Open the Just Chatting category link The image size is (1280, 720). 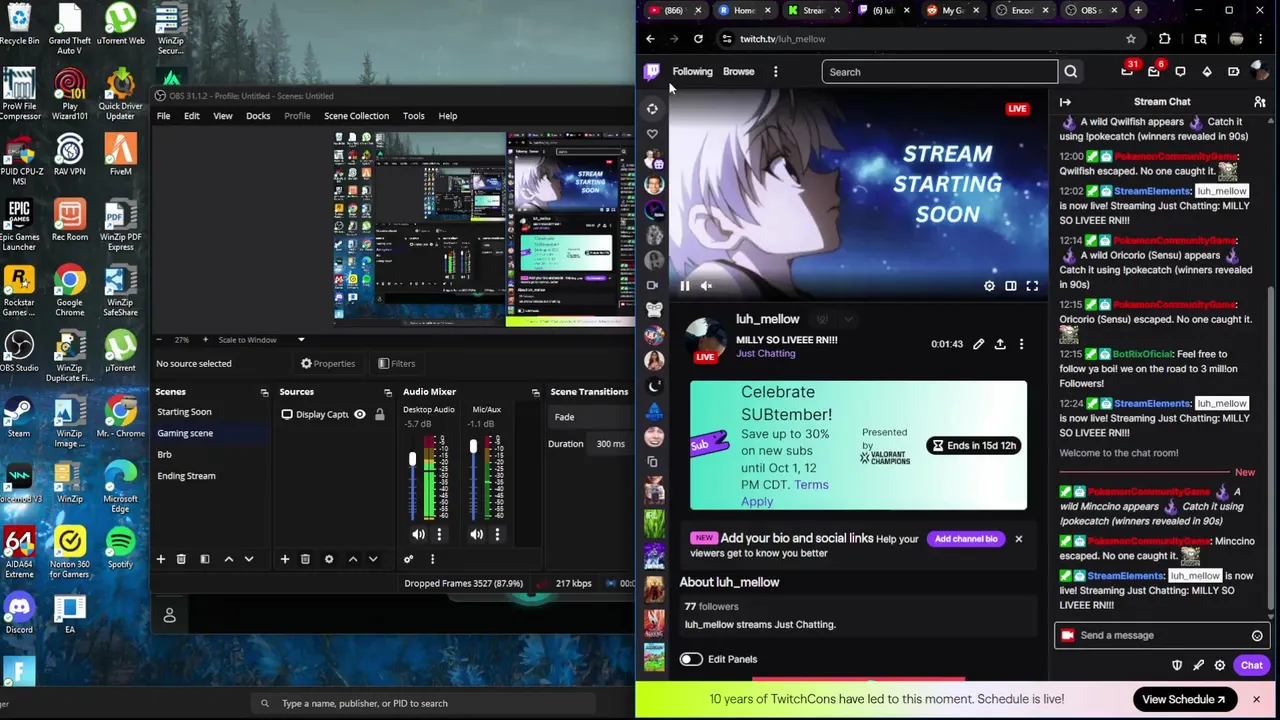[x=765, y=354]
